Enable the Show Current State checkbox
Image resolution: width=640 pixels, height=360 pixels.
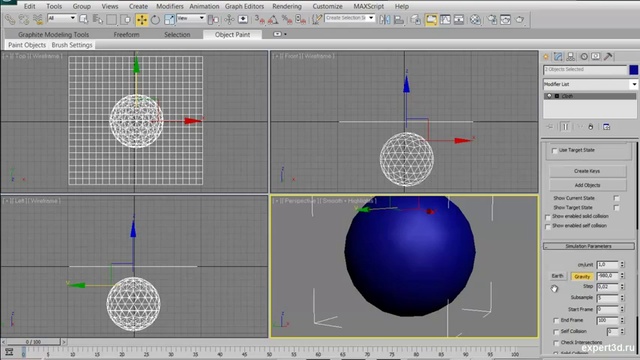click(616, 198)
